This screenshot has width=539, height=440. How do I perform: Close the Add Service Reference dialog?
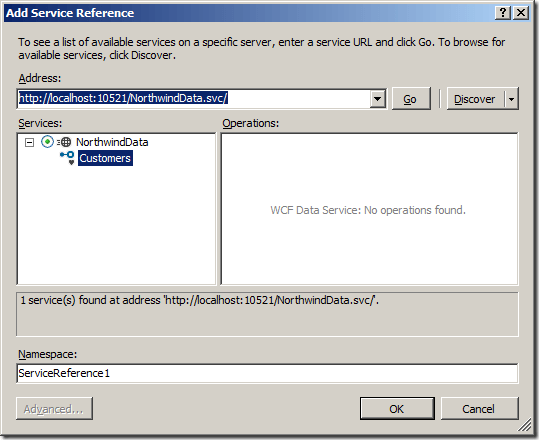coord(521,13)
